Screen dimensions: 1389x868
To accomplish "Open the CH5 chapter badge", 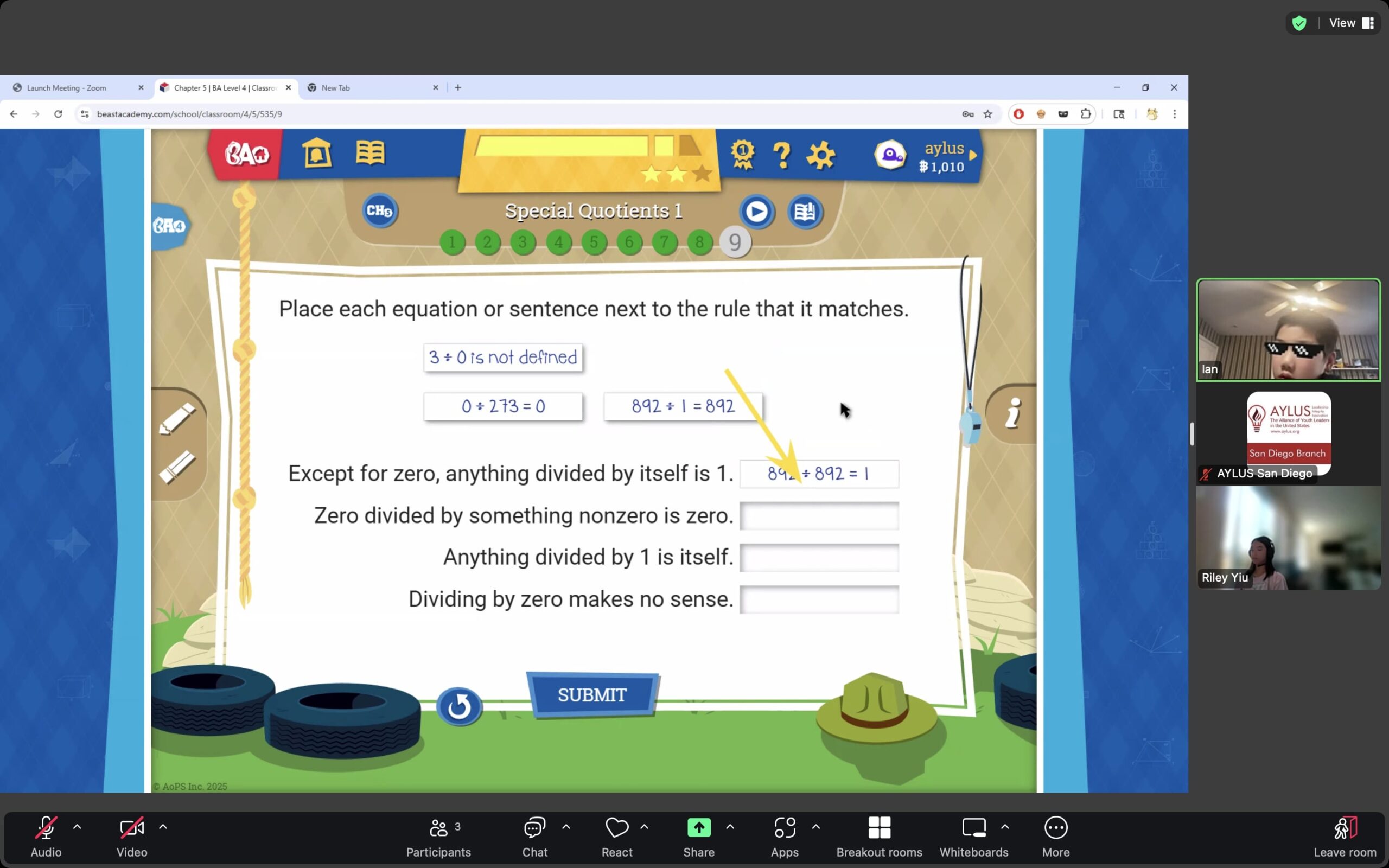I will pyautogui.click(x=379, y=210).
